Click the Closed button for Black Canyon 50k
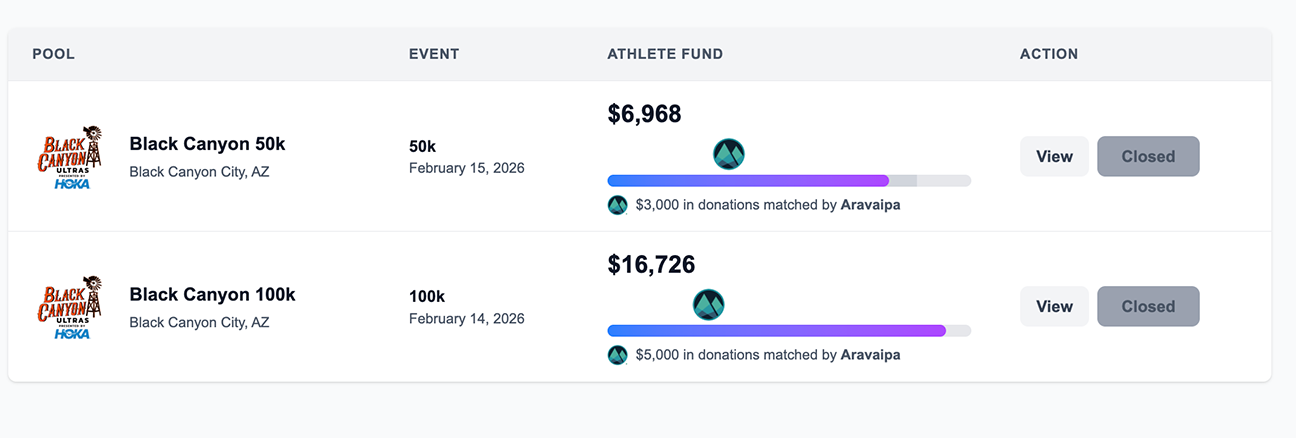Screen dimensions: 1296x438 [1148, 156]
